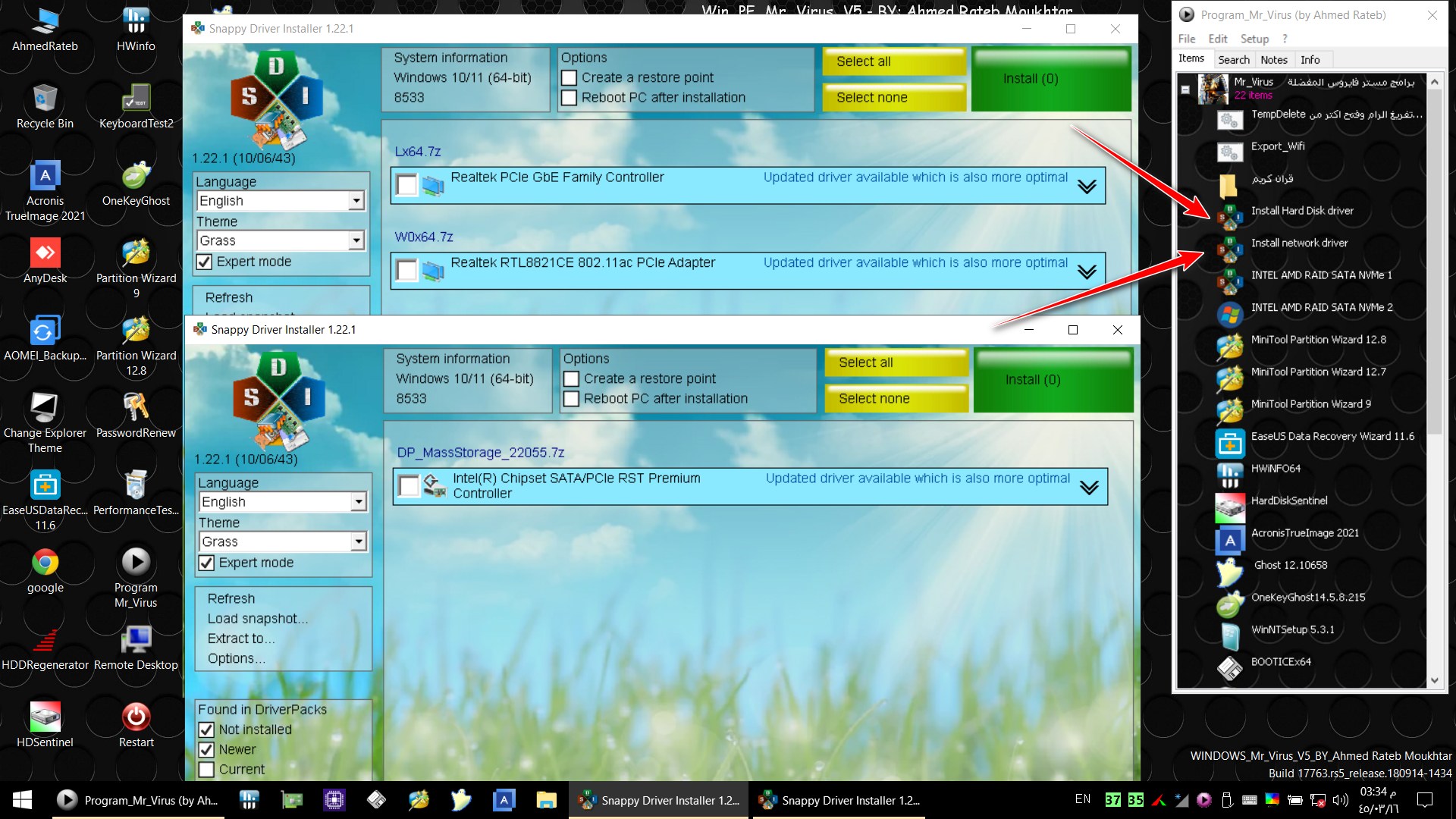Select Install network driver item

[1299, 243]
